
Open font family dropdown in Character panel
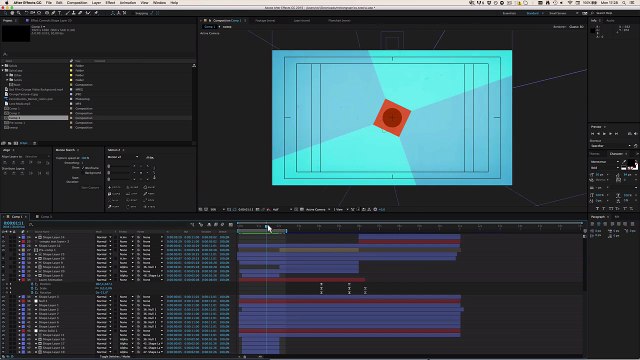605,162
